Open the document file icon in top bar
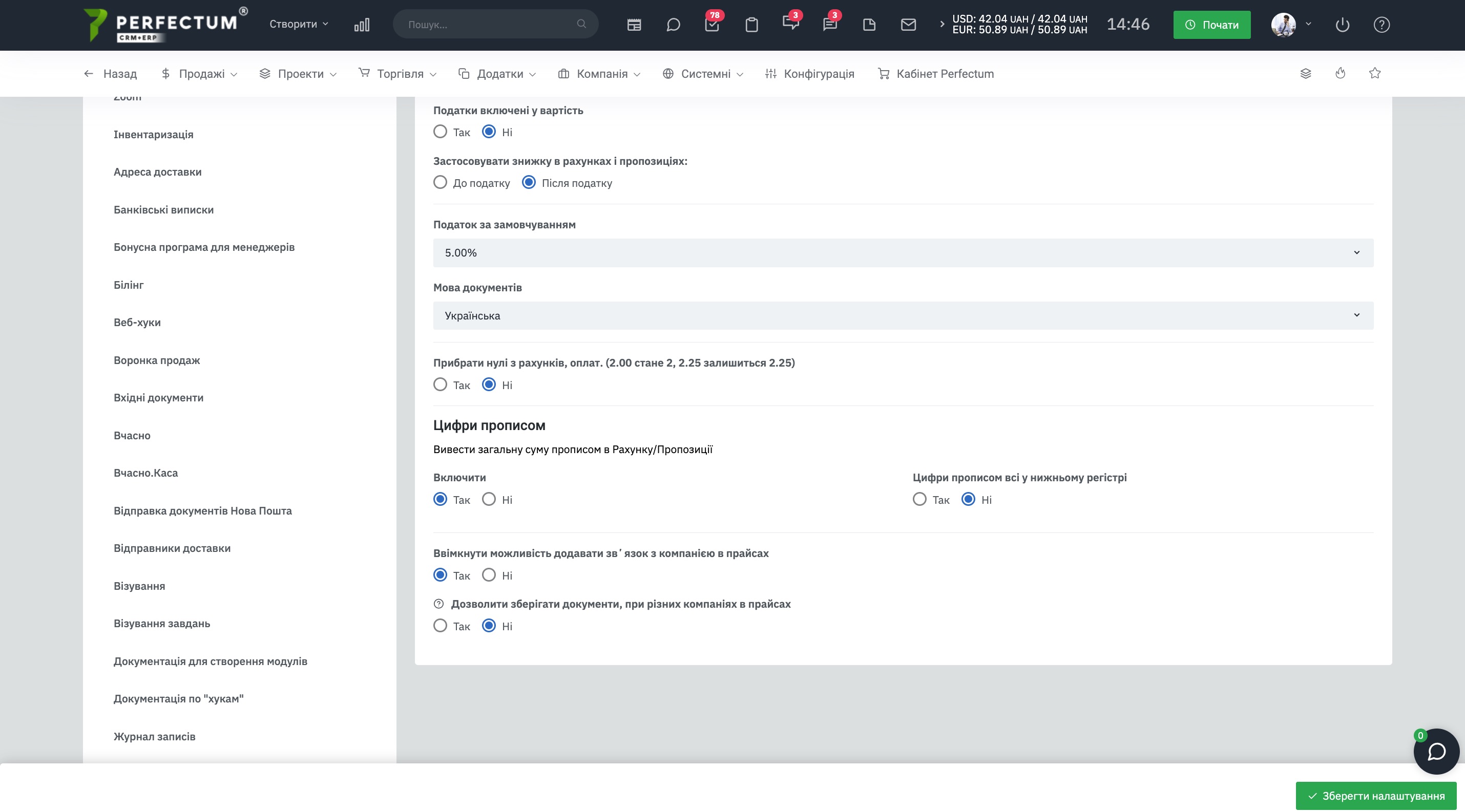Viewport: 1465px width, 812px height. click(869, 25)
